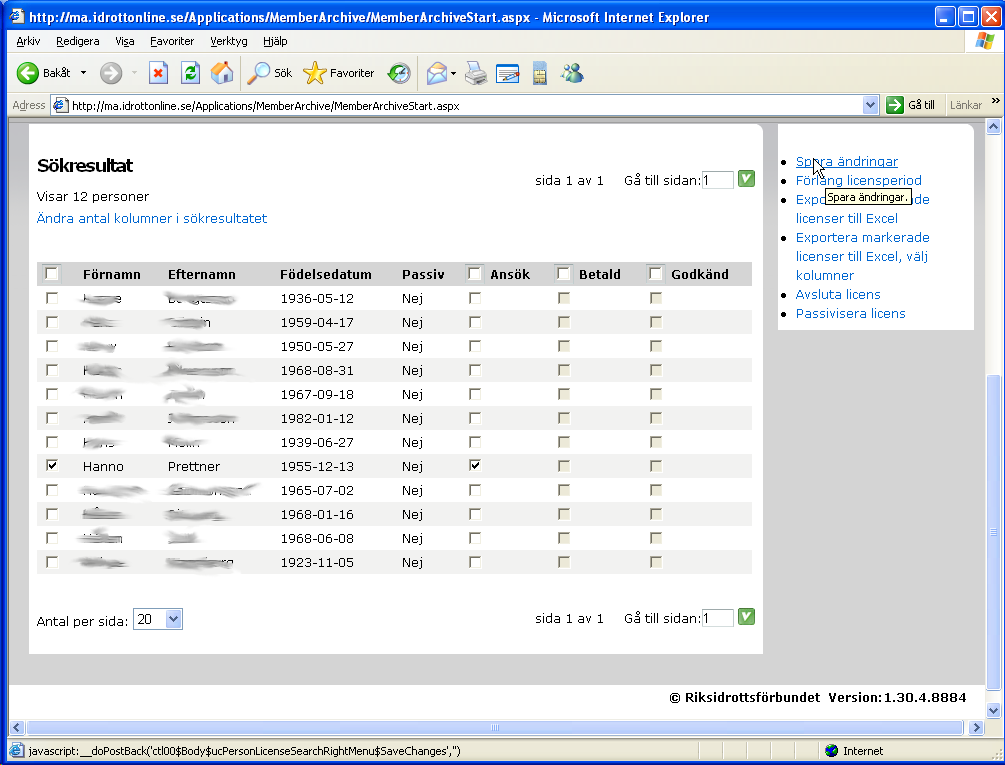Click the address URL field
Image resolution: width=1005 pixels, height=765 pixels.
tap(465, 105)
